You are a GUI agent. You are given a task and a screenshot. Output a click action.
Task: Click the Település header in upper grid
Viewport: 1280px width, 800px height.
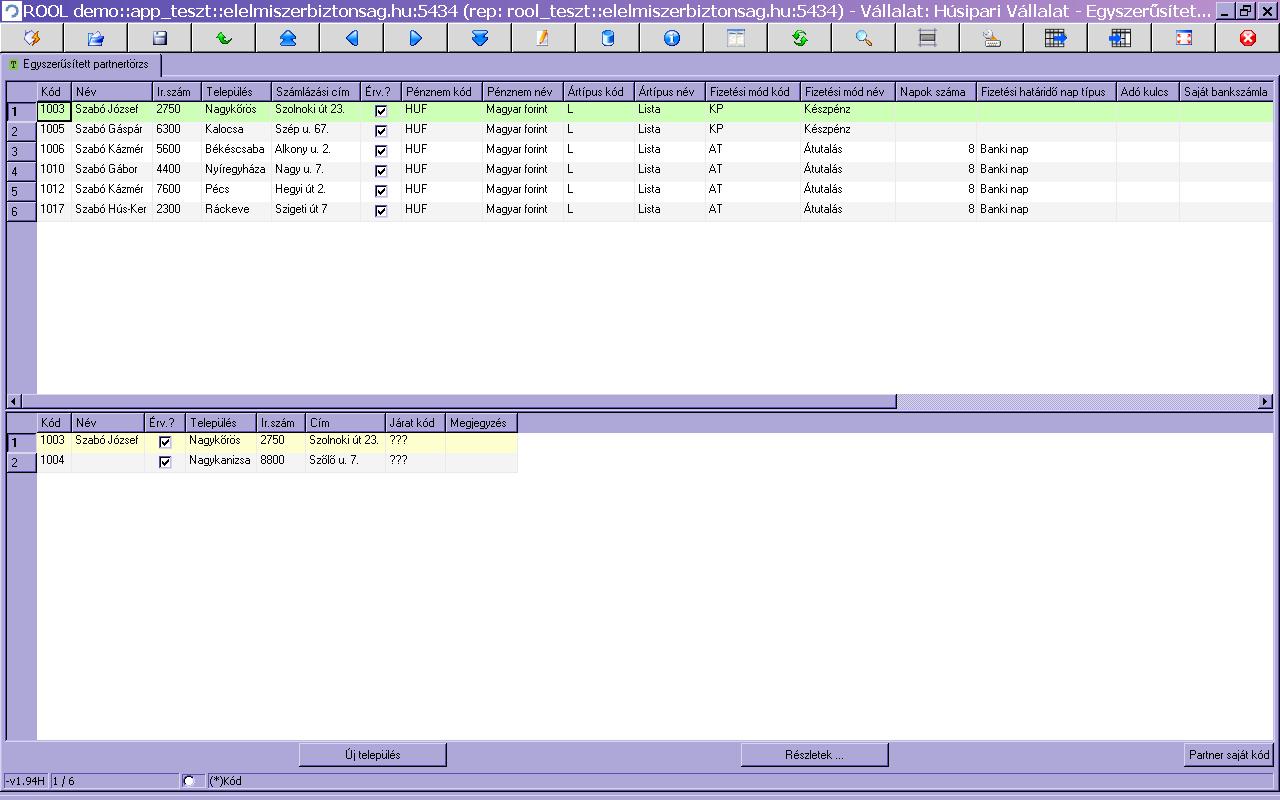[x=237, y=92]
